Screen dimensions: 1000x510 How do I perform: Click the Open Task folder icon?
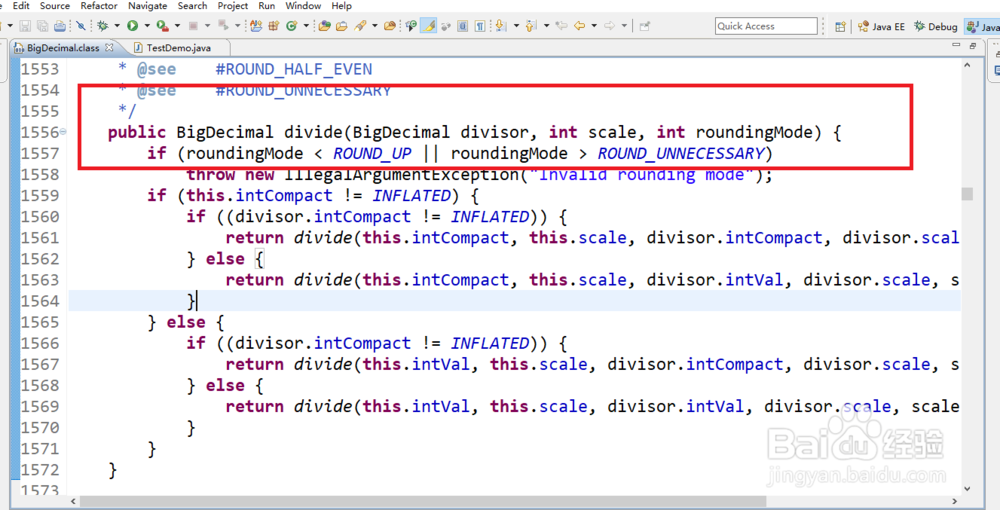[341, 26]
